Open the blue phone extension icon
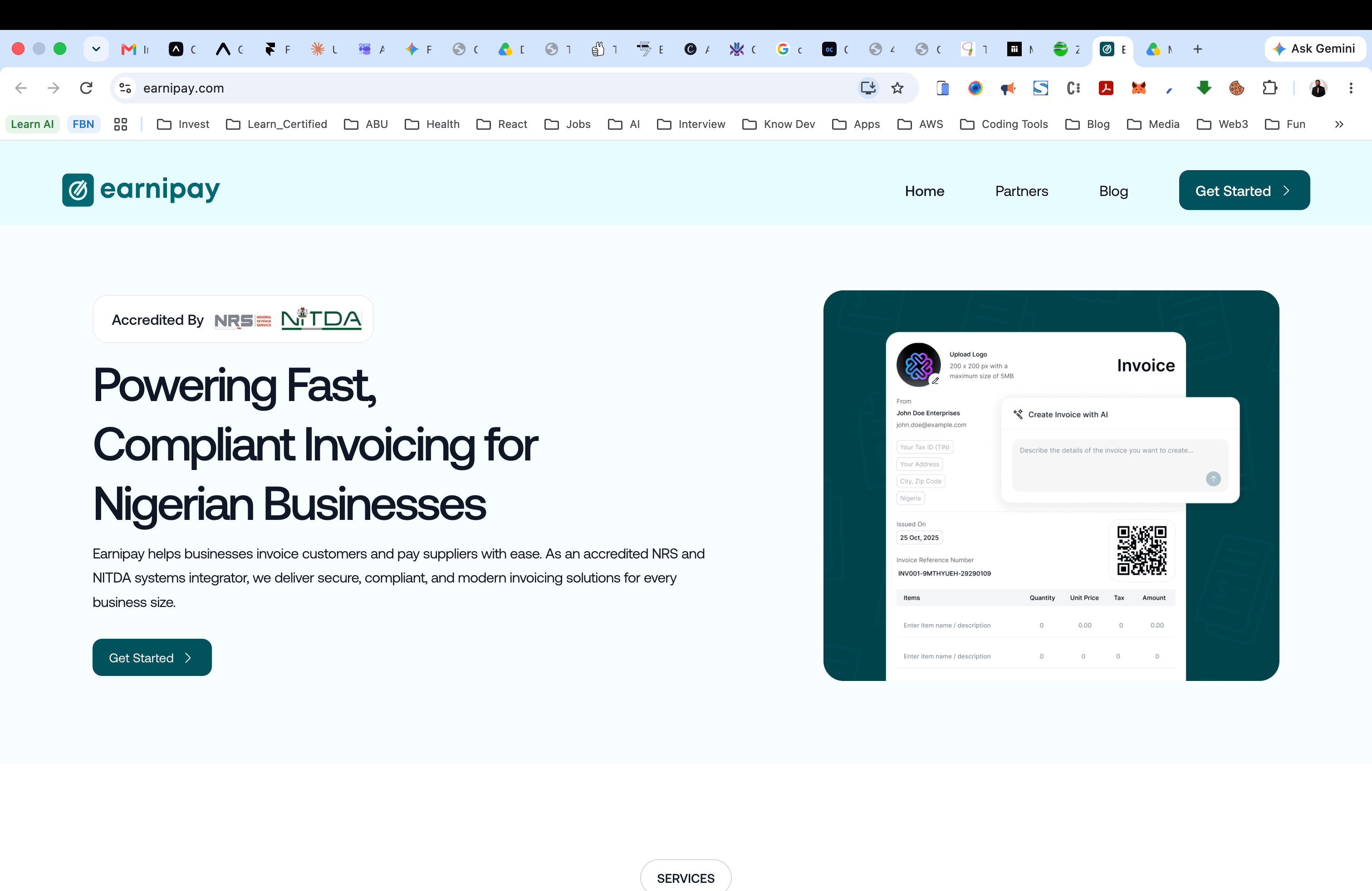1372x891 pixels. point(942,88)
